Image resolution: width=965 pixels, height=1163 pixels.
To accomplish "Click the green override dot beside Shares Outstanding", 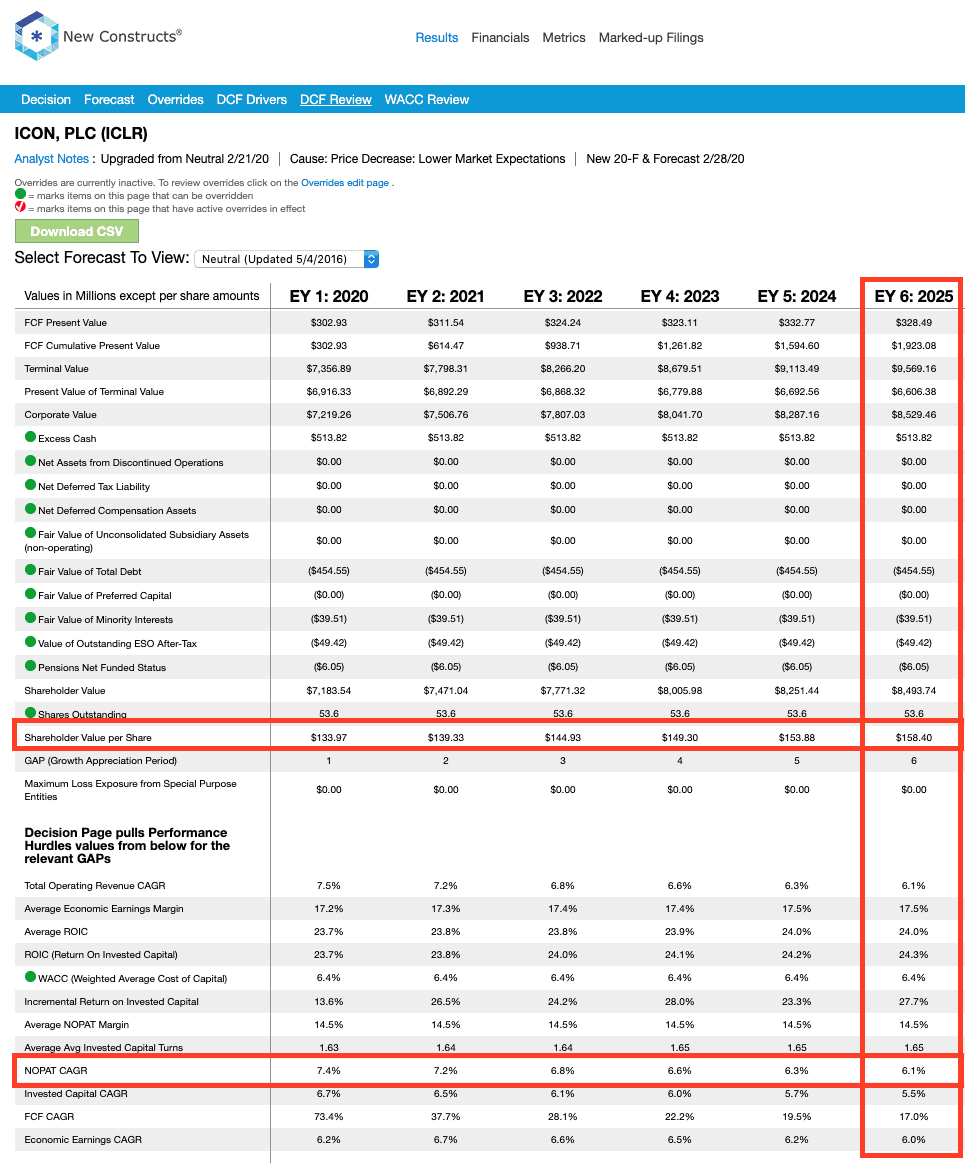I will (30, 713).
